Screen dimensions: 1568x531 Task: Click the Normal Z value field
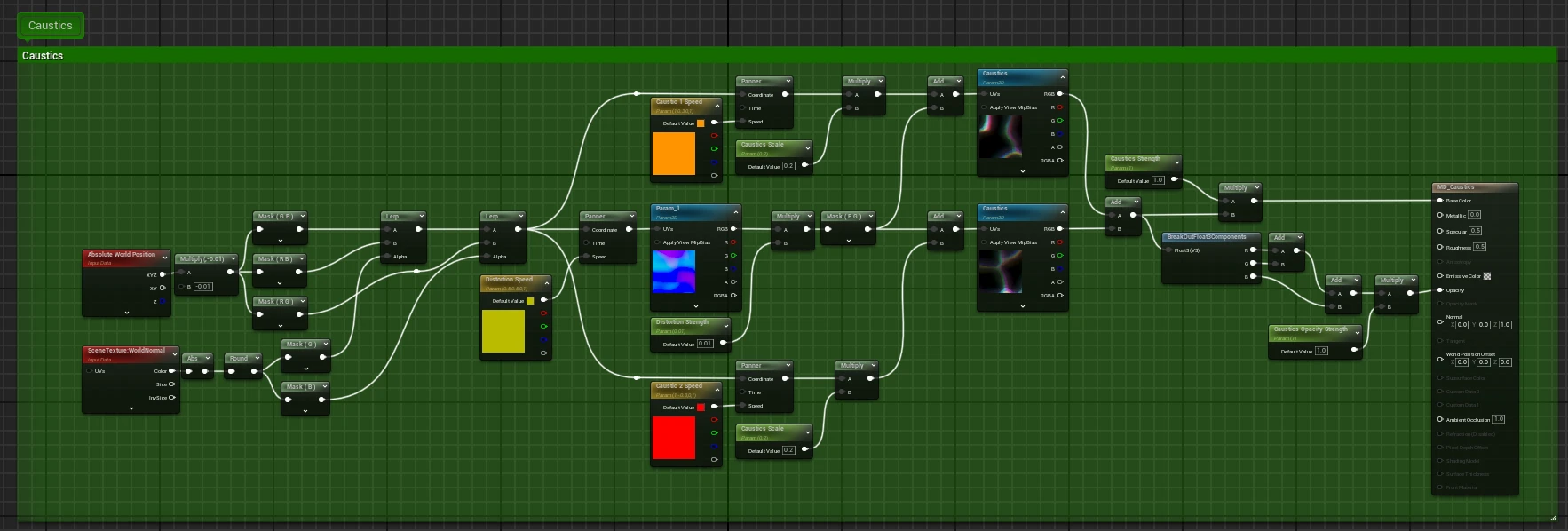(x=1505, y=324)
